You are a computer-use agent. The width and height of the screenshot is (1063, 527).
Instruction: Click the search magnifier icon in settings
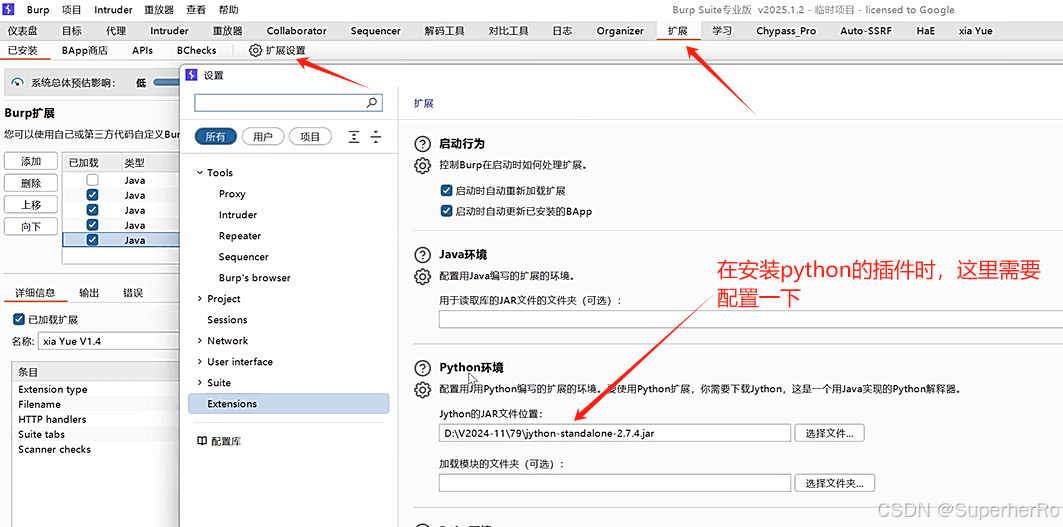point(372,103)
